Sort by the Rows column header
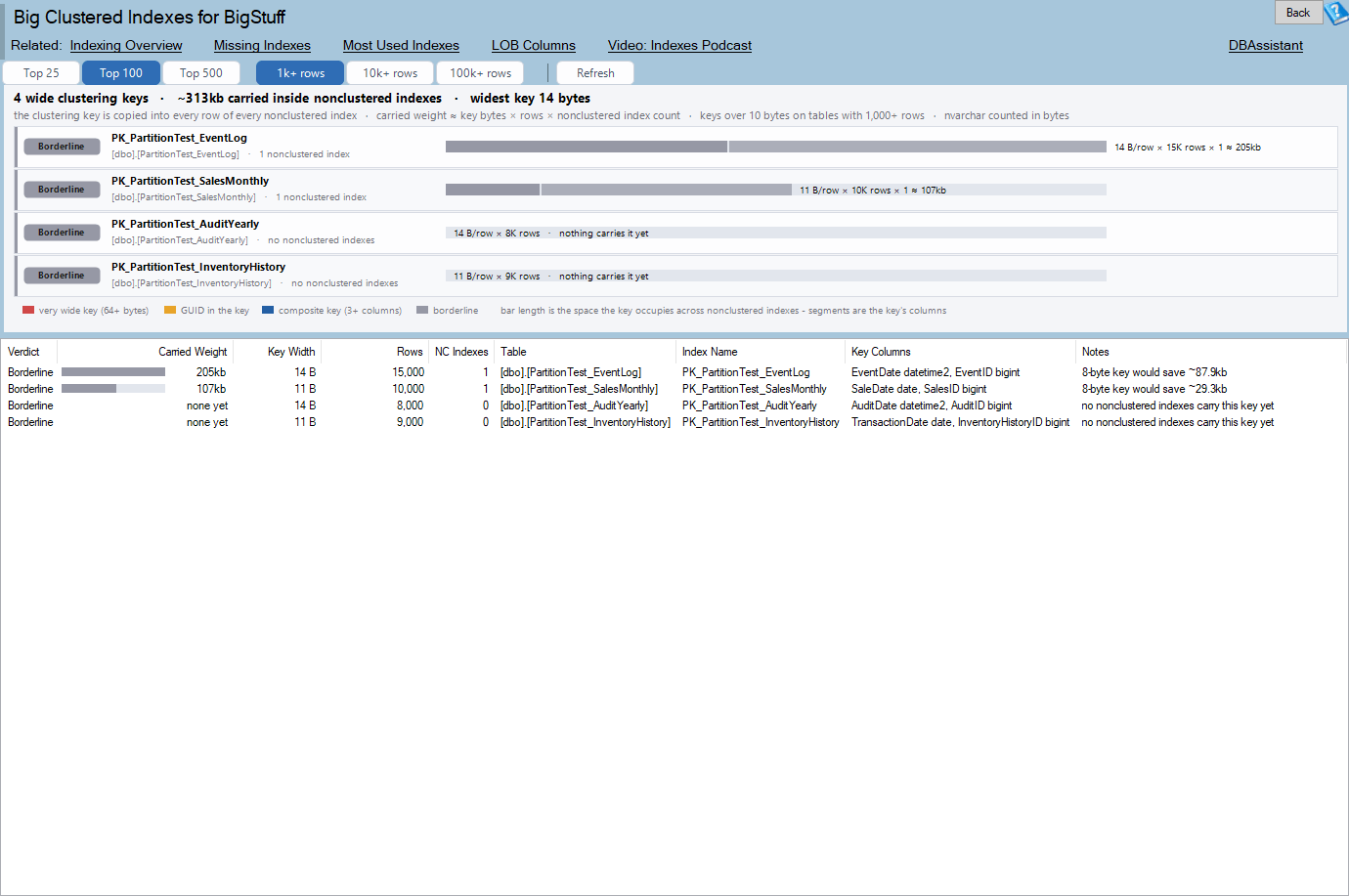Image resolution: width=1349 pixels, height=896 pixels. pos(374,352)
